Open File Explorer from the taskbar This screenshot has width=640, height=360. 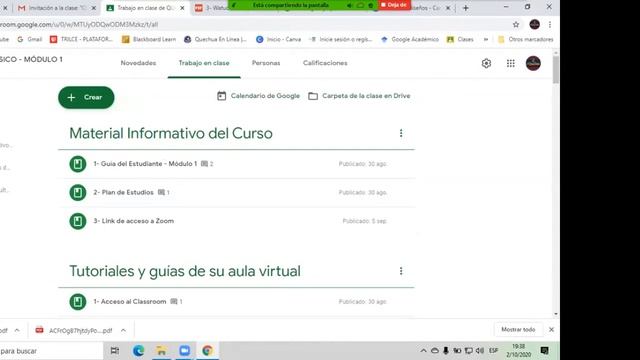162,351
